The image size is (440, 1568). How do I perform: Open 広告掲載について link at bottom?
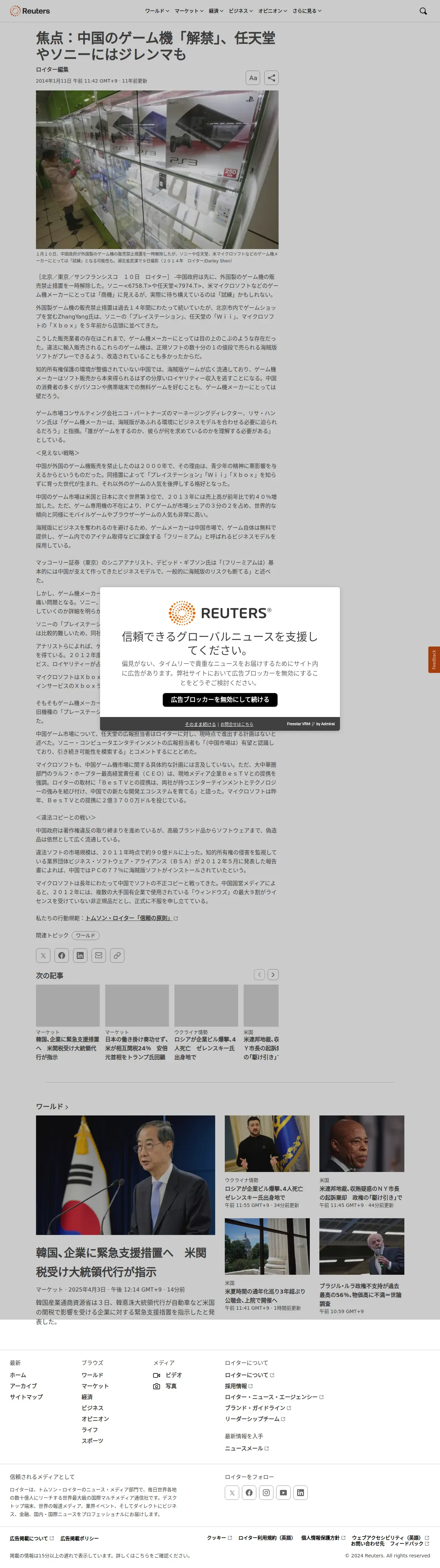coord(32,1538)
